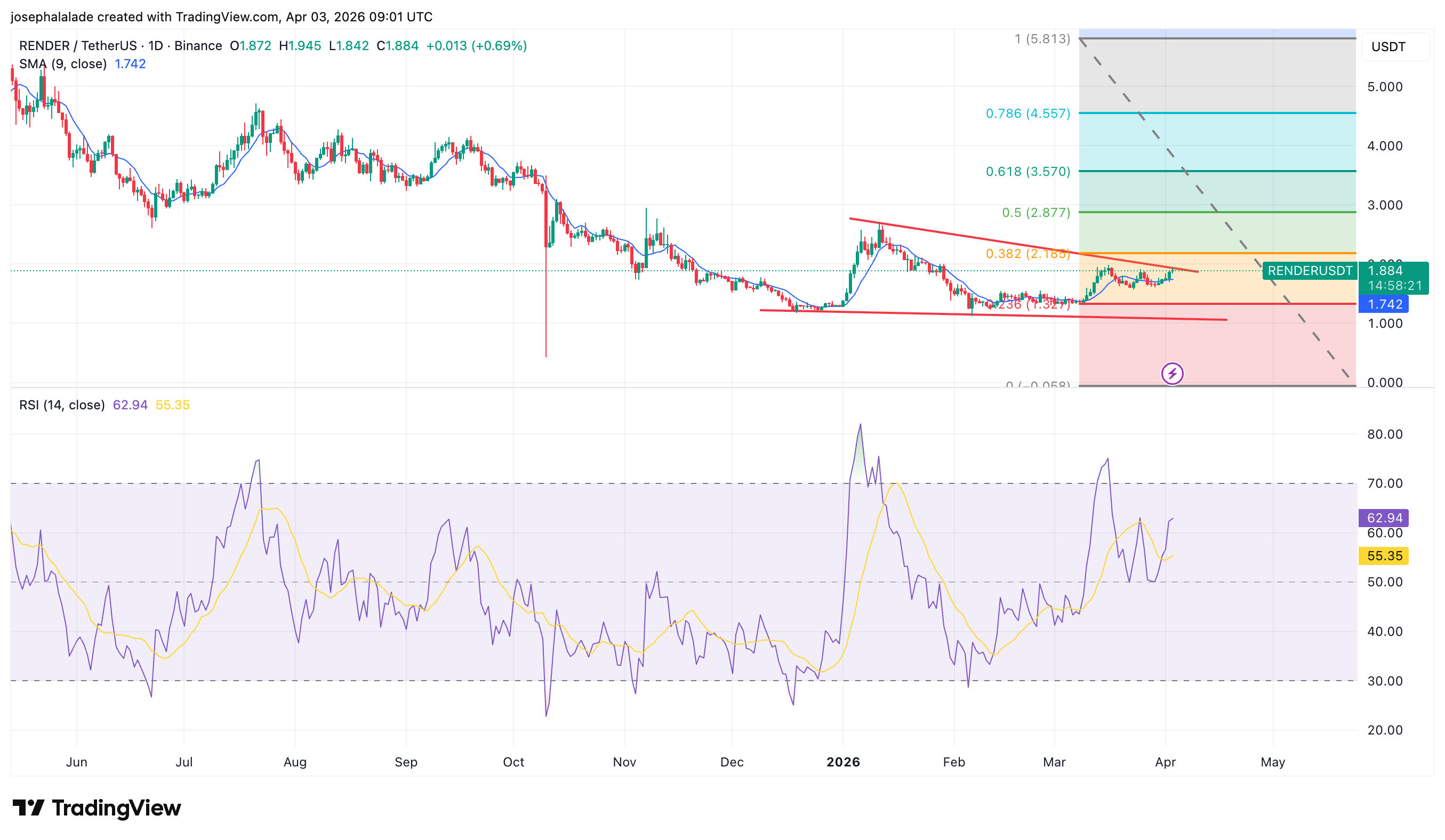Click the 70.00 level on RSI scale
The width and height of the screenshot is (1445, 840).
pos(1384,483)
